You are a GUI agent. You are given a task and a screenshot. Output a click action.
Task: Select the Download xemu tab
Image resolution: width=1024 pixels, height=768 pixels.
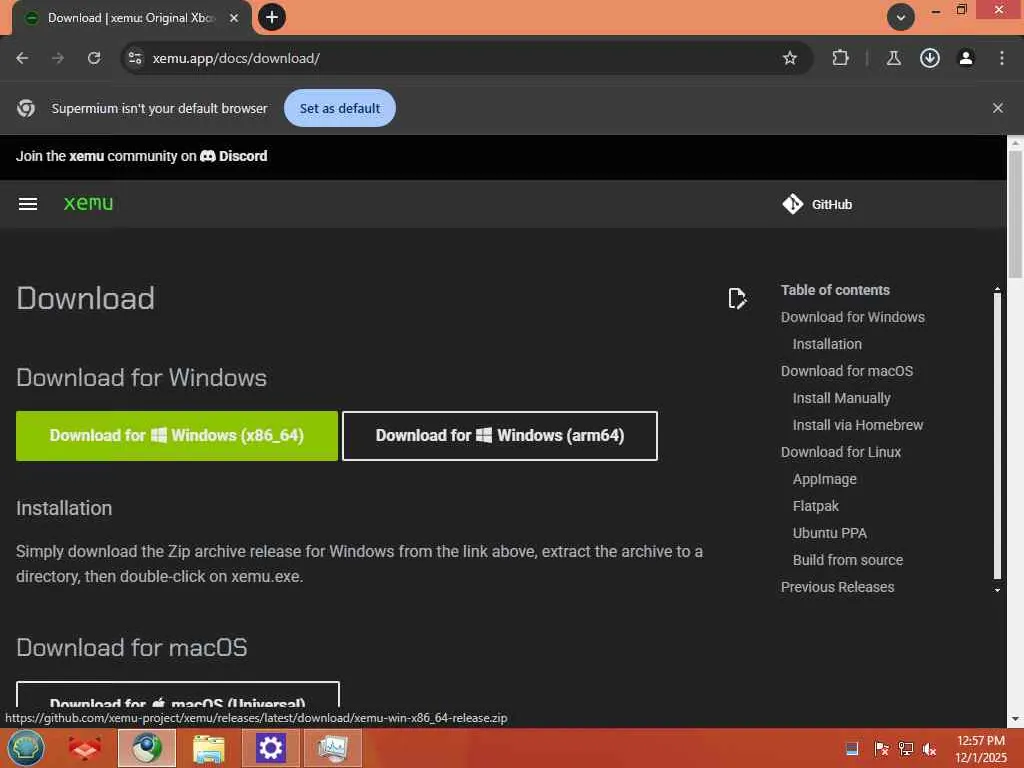point(131,18)
